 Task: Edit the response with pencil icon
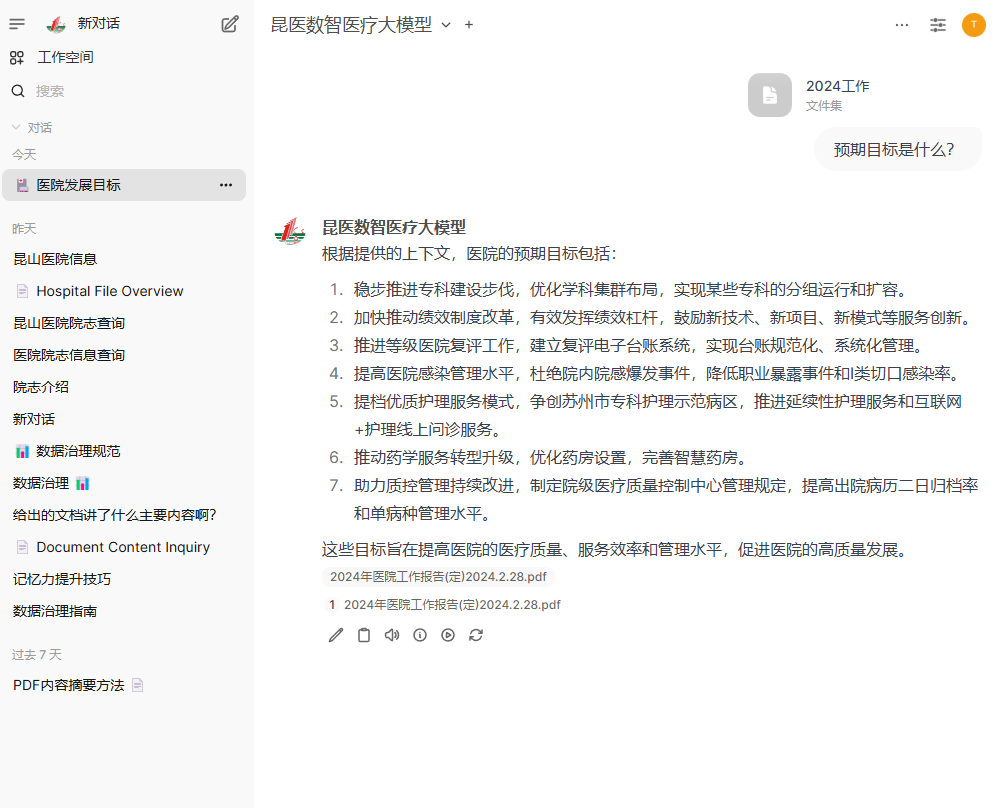coord(336,635)
